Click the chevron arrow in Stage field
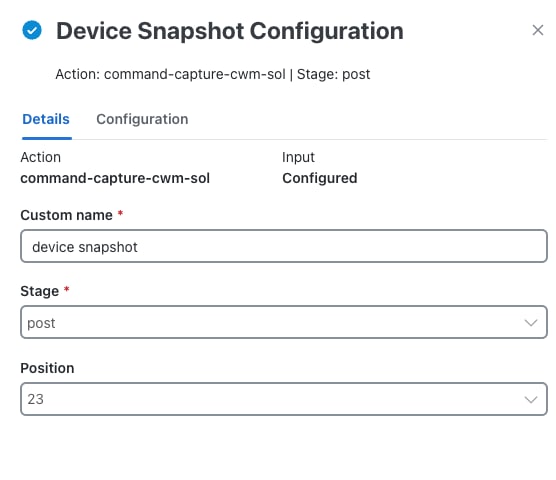Screen dimensions: 556x480 tap(531, 323)
